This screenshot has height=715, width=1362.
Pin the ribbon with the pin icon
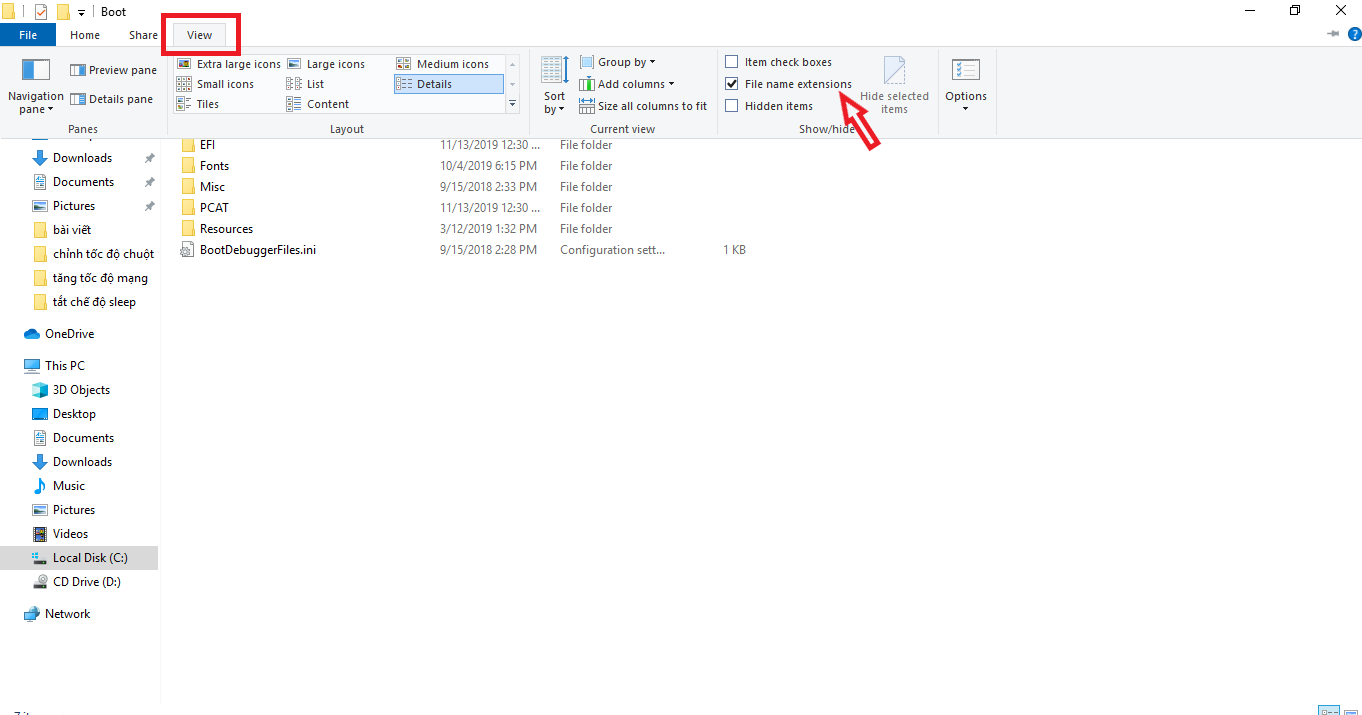1333,35
